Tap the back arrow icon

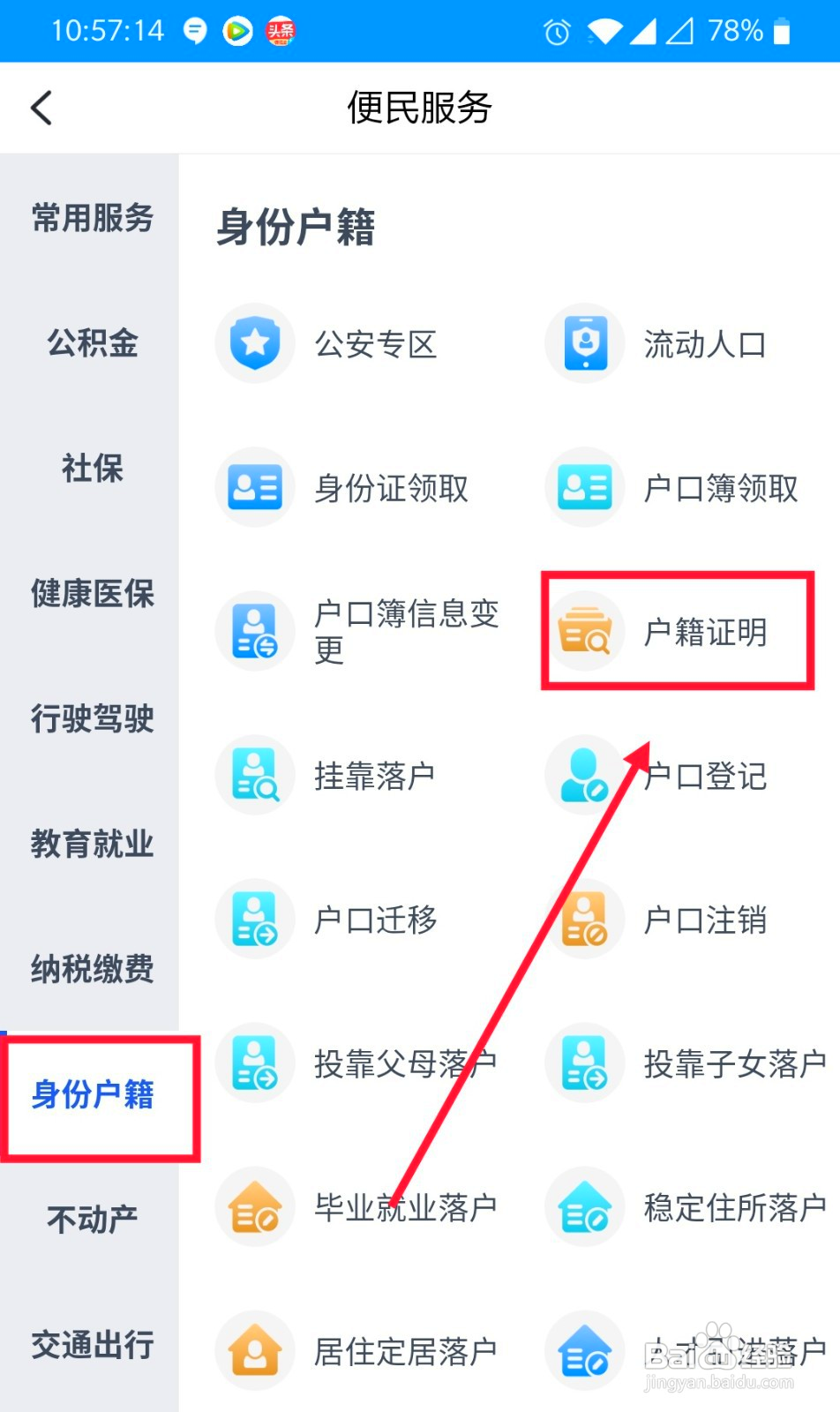click(x=41, y=108)
